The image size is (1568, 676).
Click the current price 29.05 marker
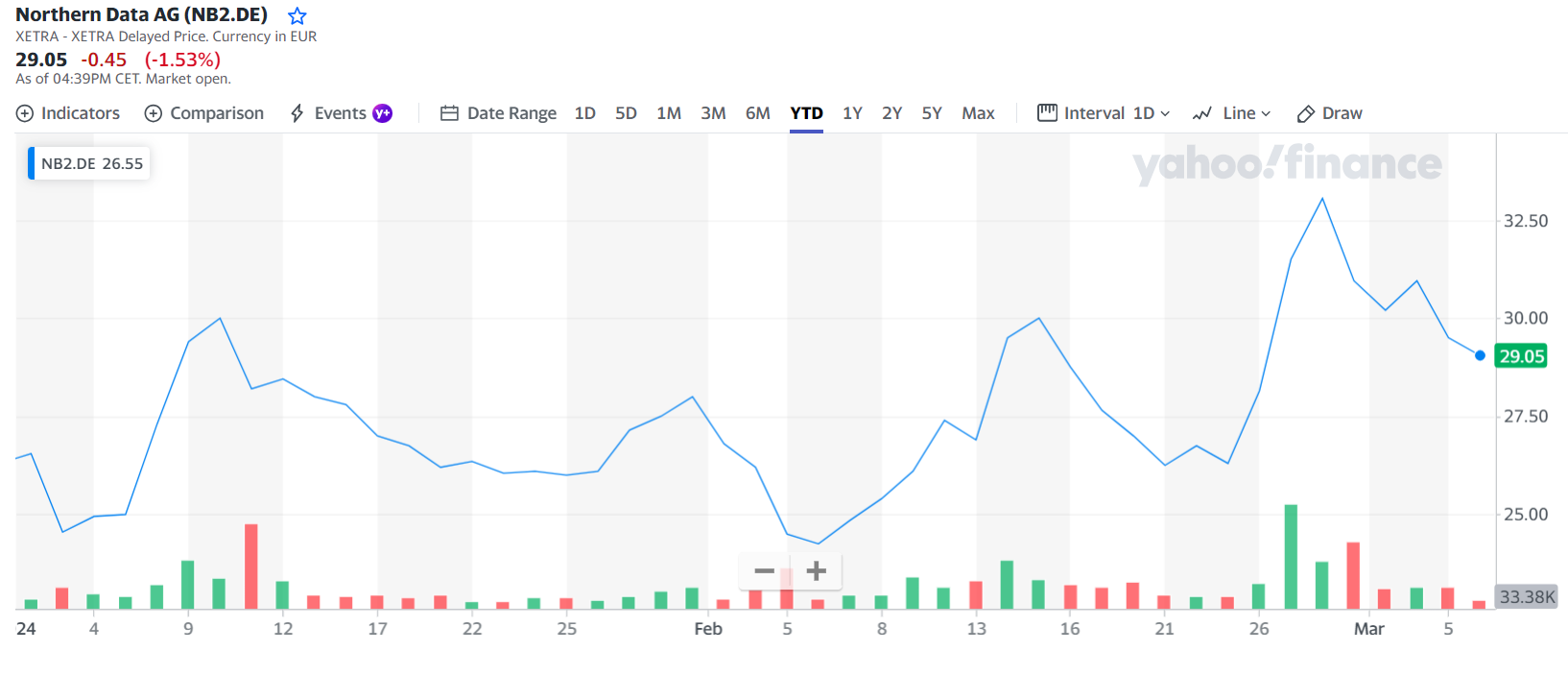click(x=1521, y=356)
